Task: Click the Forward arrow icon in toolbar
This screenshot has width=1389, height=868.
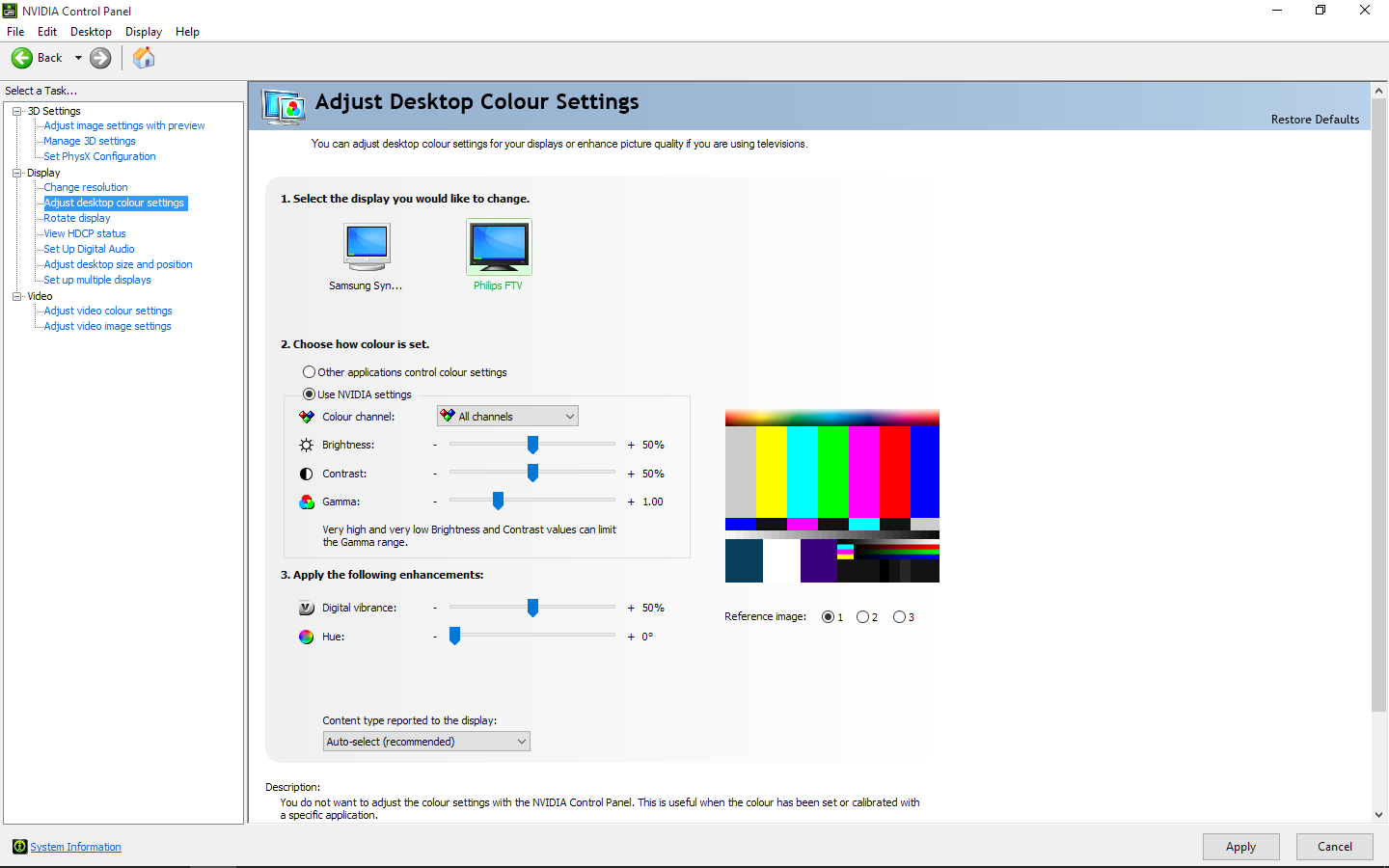Action: point(100,58)
